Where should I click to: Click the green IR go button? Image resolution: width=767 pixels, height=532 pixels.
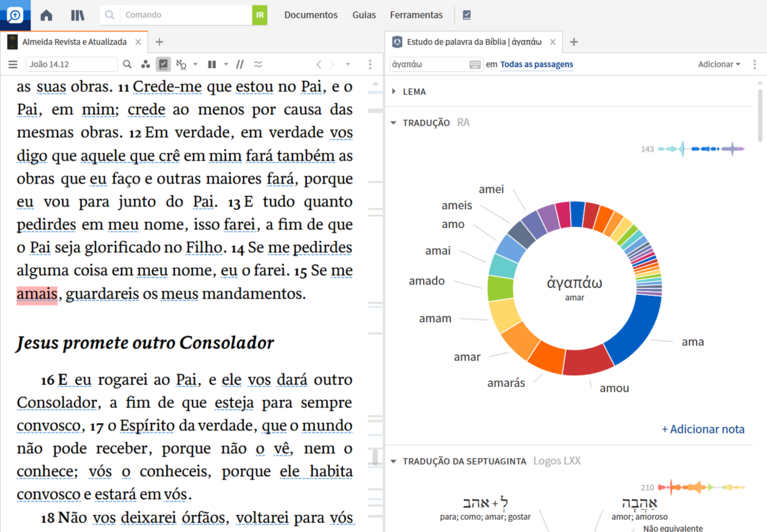click(260, 15)
